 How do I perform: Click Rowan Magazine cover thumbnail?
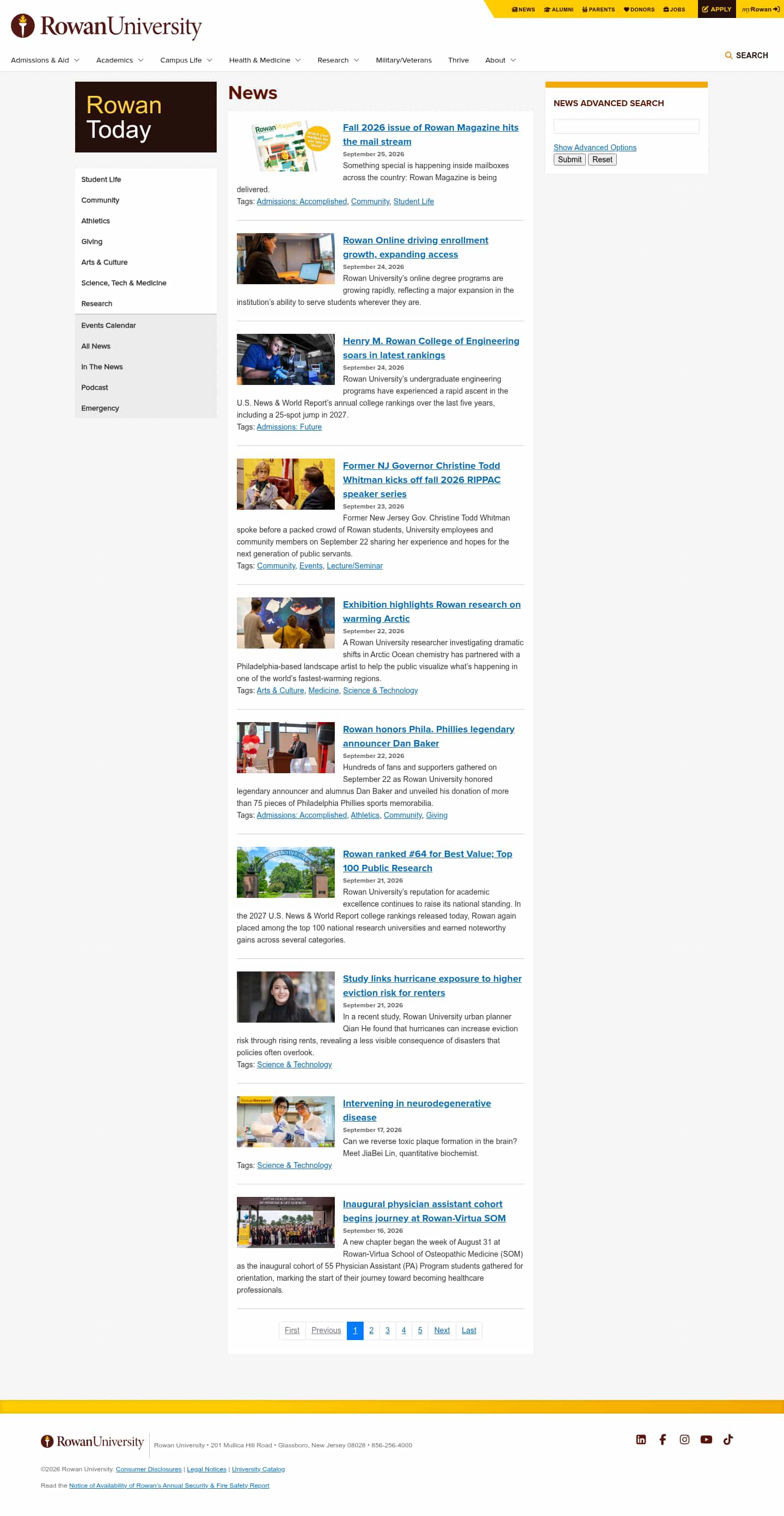(285, 146)
